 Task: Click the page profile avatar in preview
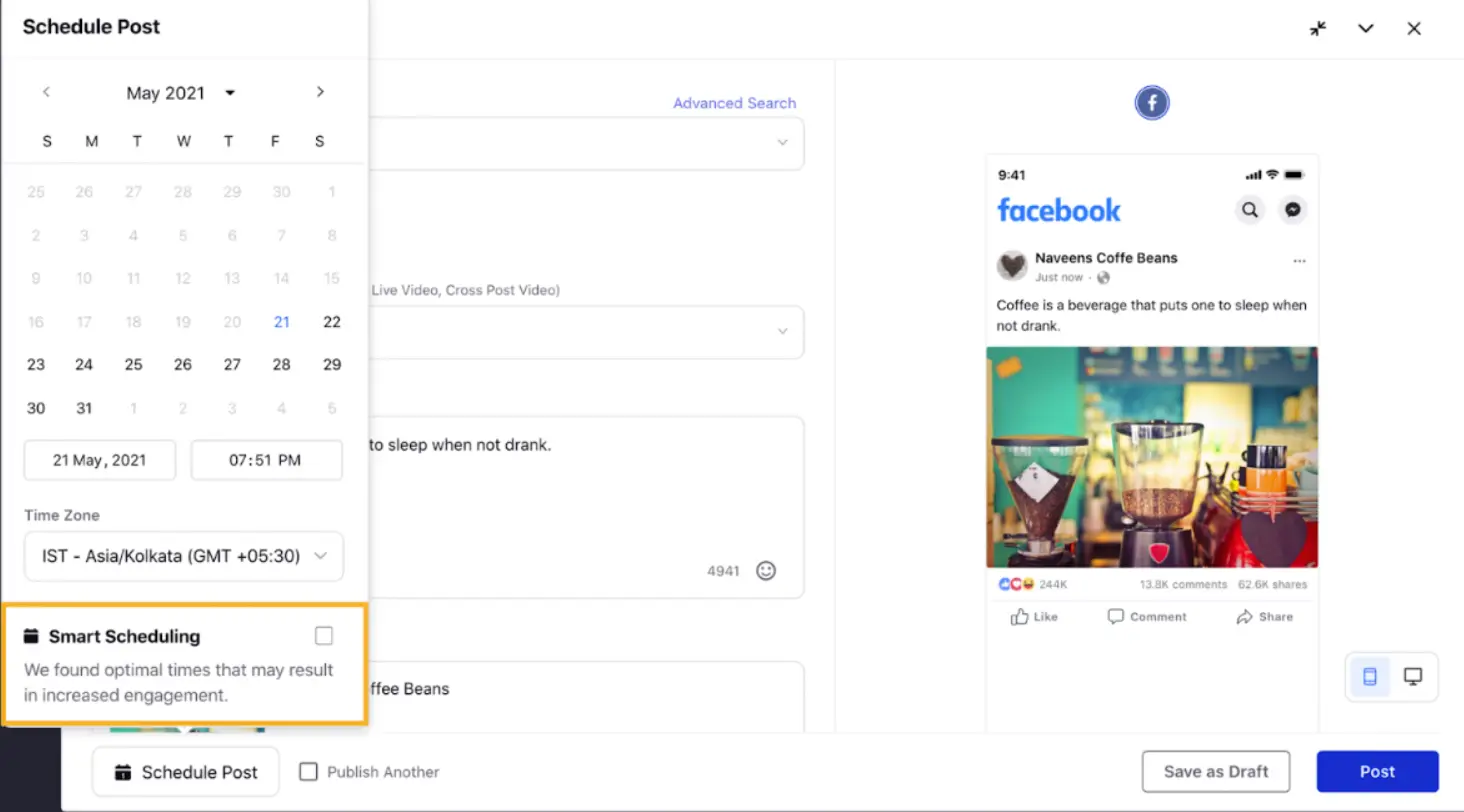pyautogui.click(x=1012, y=266)
